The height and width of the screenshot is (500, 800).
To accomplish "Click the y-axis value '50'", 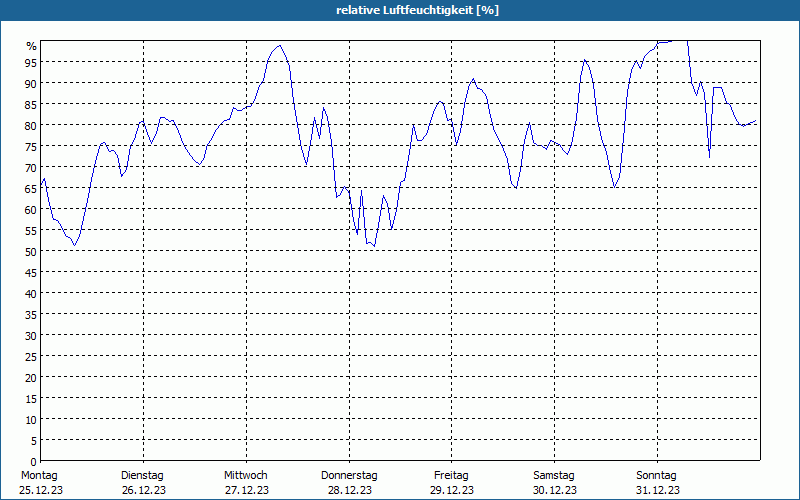I will 32,252.
